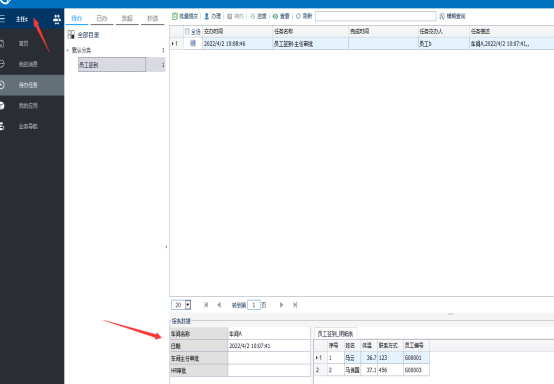Click the 完成时间 column header
The width and height of the screenshot is (554, 384).
click(x=383, y=31)
